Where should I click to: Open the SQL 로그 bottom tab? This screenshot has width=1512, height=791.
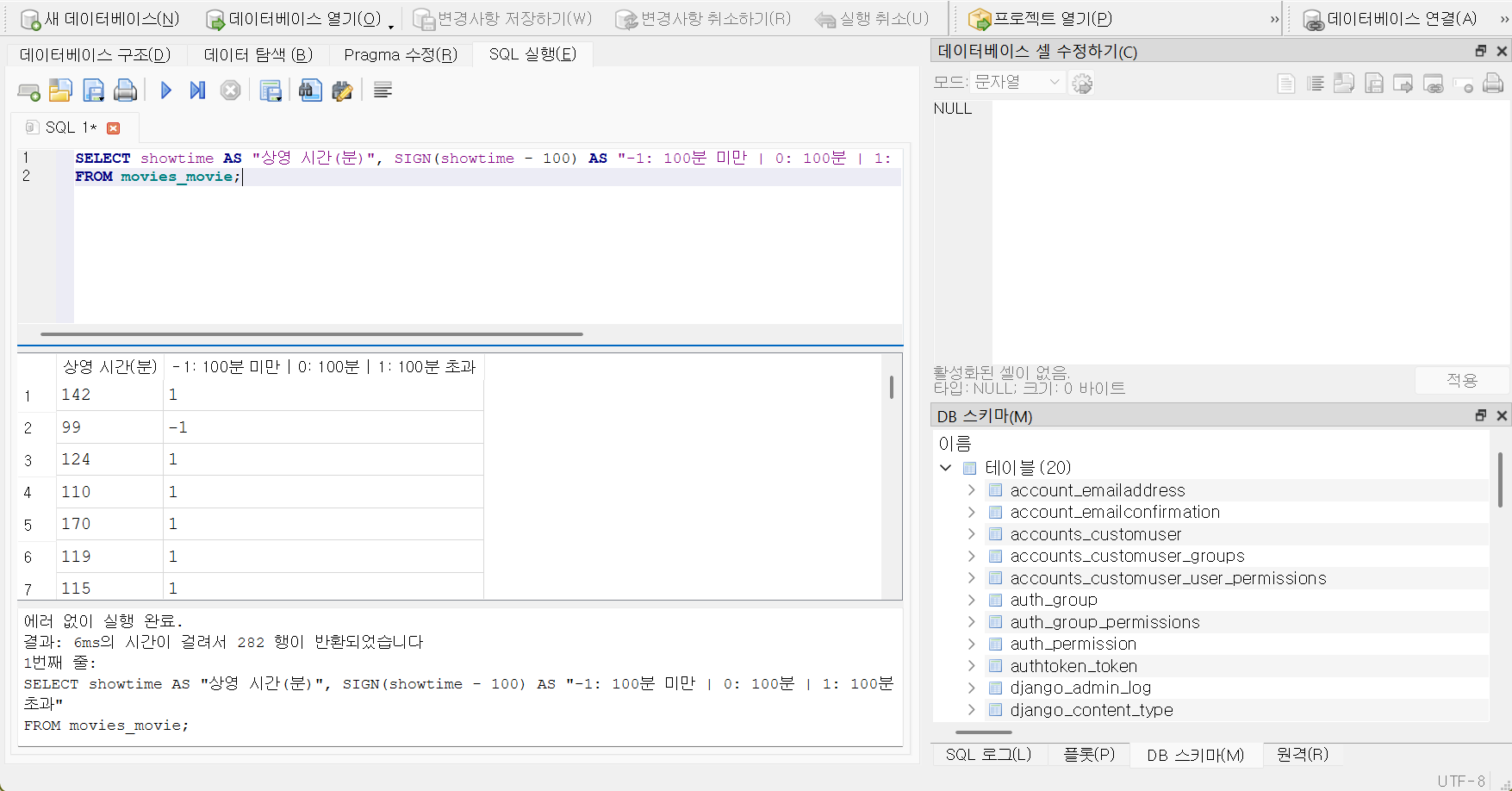[x=988, y=755]
